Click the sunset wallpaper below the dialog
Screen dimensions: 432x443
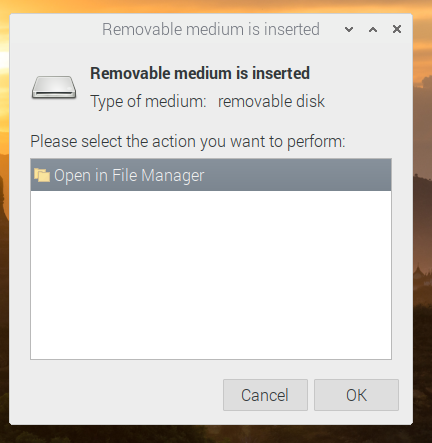[x=216, y=434]
